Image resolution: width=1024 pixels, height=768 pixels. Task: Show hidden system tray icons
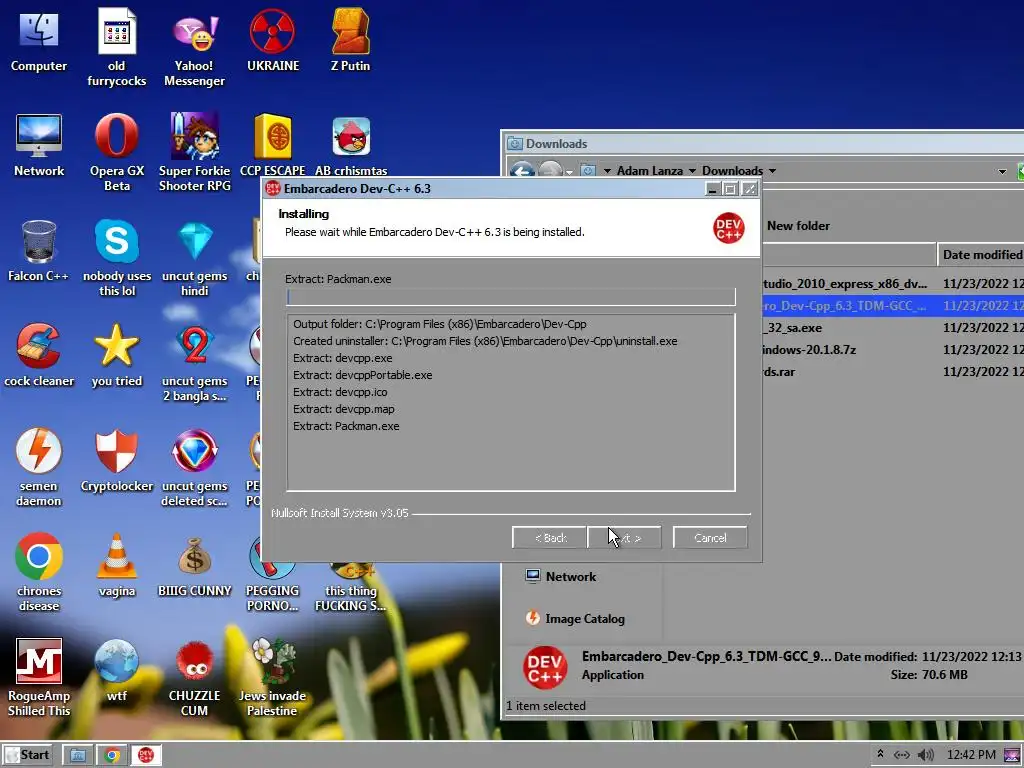tap(880, 754)
